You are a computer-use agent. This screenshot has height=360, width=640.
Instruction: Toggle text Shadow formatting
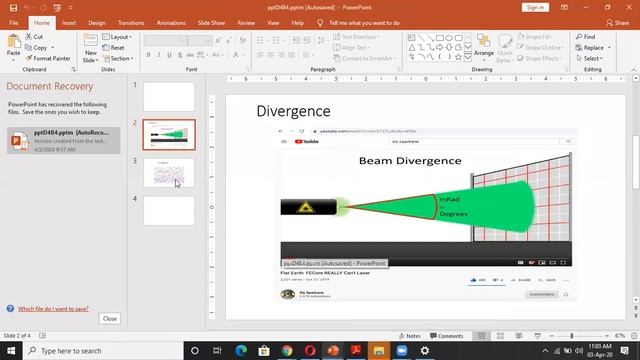tap(180, 55)
